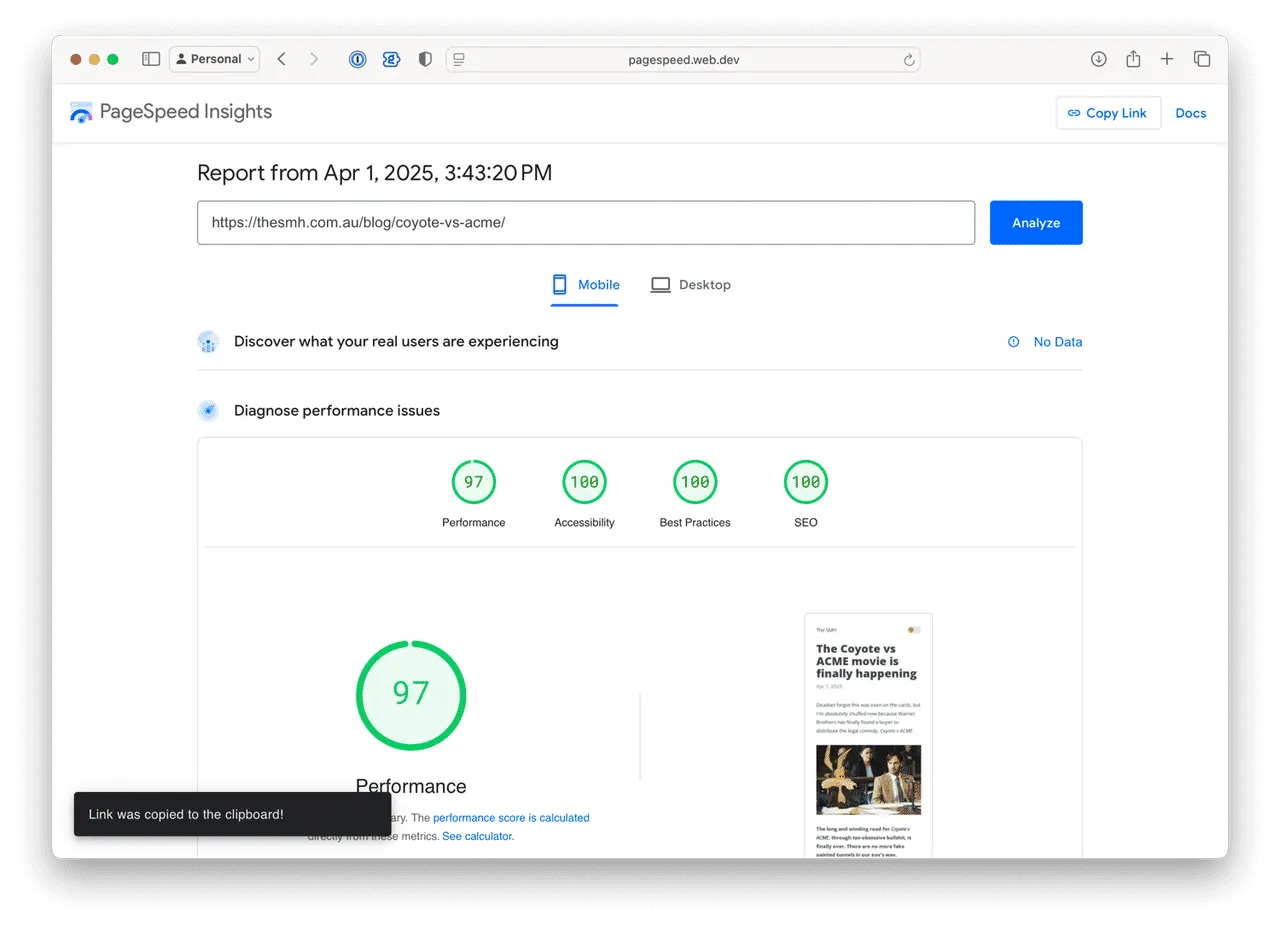Open the Safari share menu
Screen dimensions: 1280x927
1133,59
